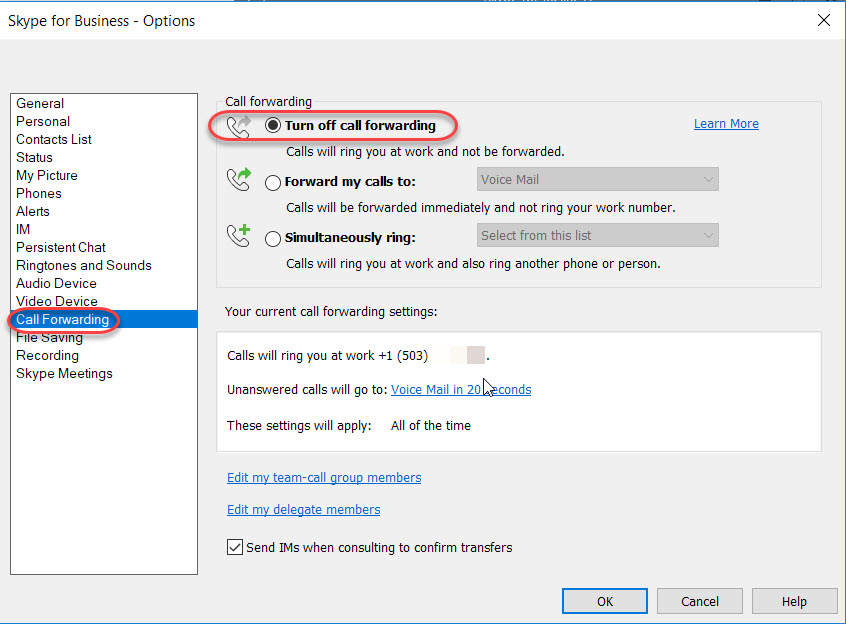Open "Edit my team-call group members"
This screenshot has width=846, height=624.
click(324, 477)
